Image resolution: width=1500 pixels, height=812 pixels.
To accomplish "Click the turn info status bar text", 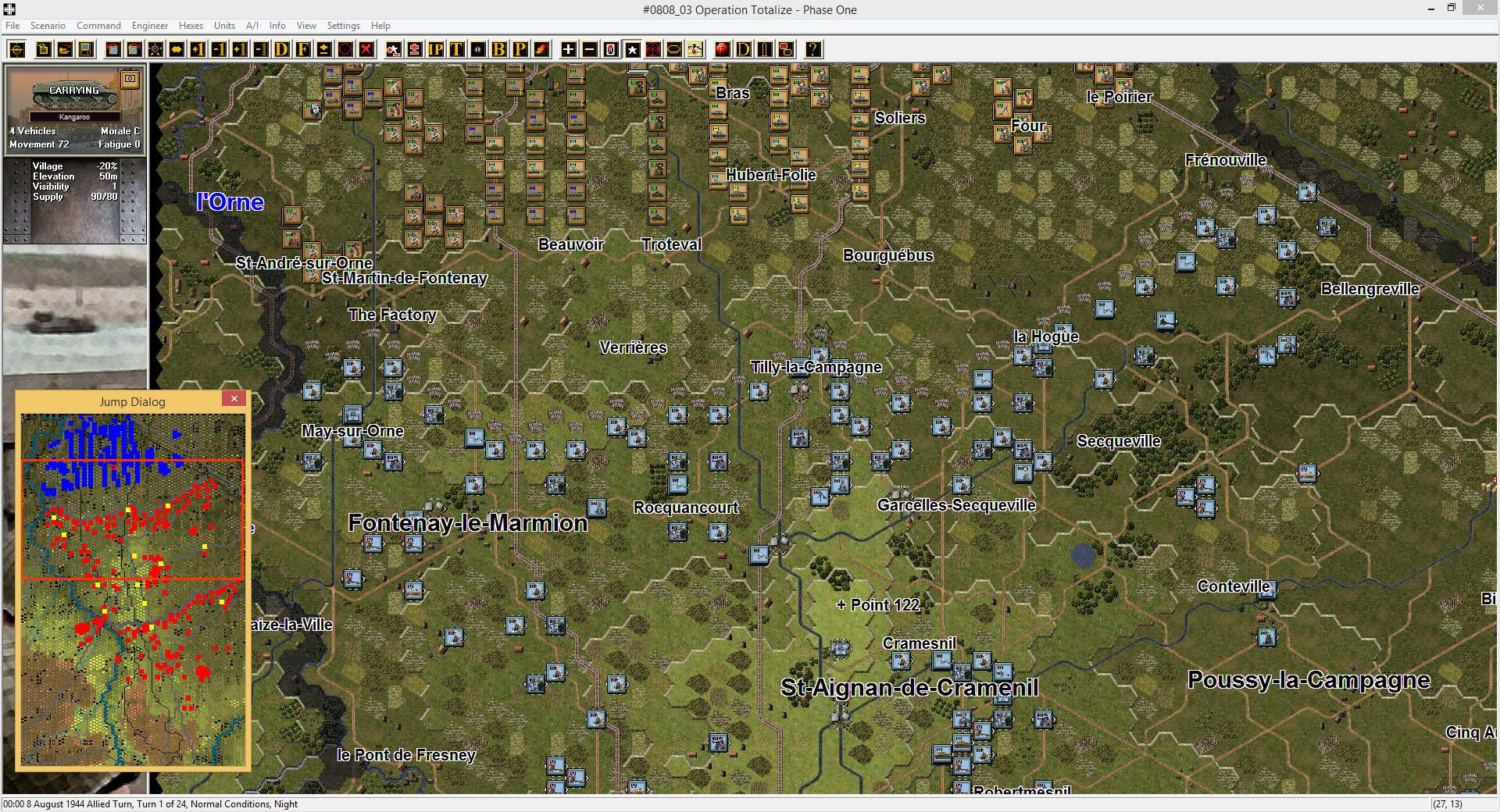I will coord(150,804).
